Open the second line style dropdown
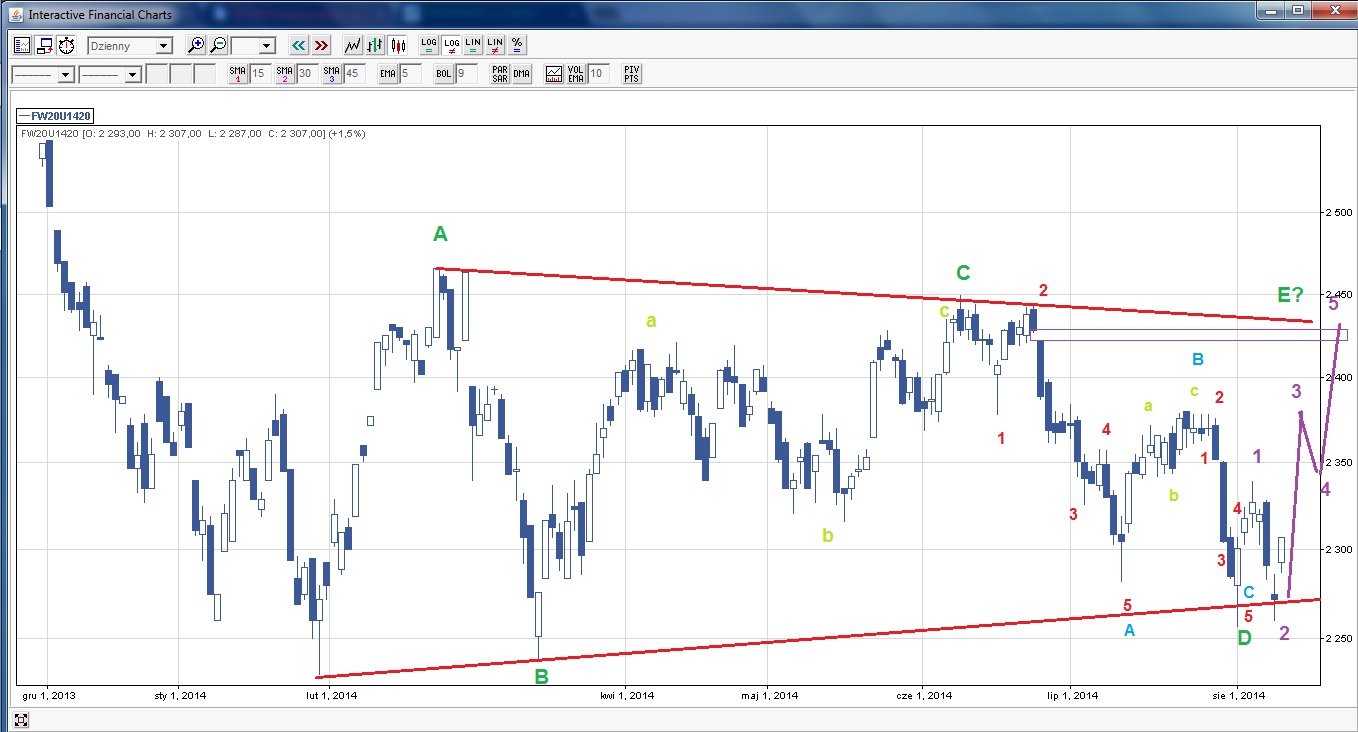 (110, 75)
